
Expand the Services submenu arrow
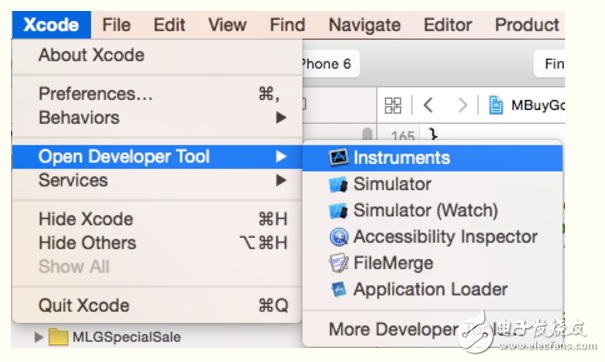281,180
